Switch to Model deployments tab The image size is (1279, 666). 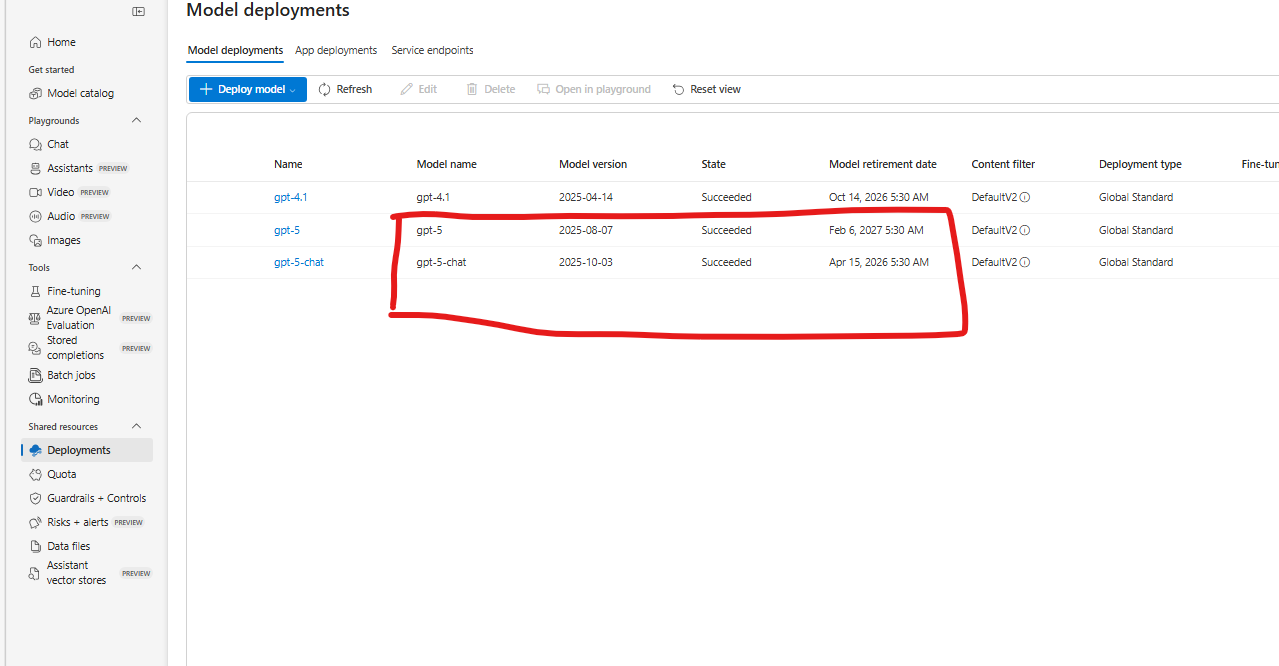coord(235,50)
